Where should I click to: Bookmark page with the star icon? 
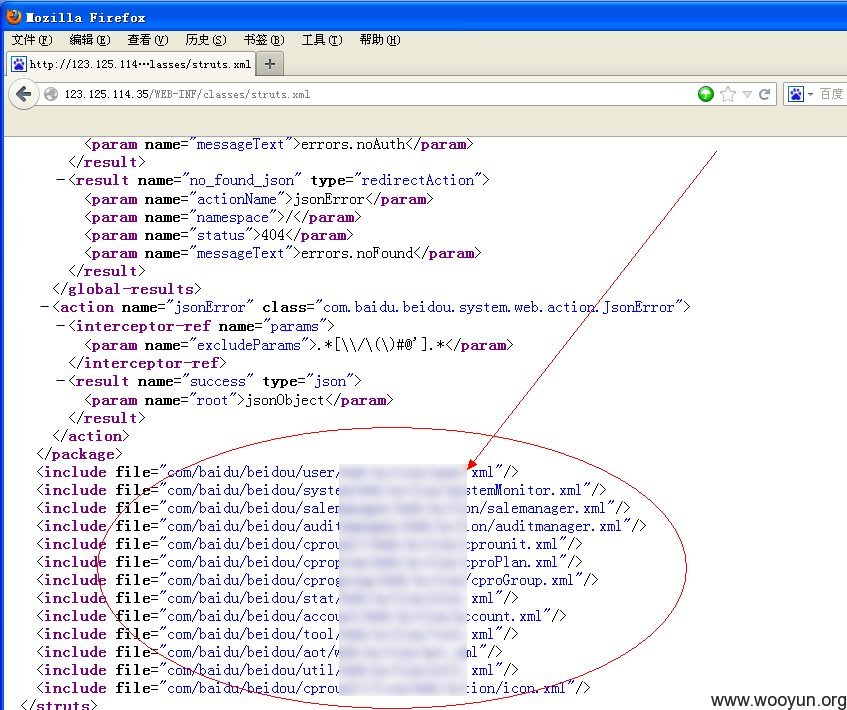point(728,95)
